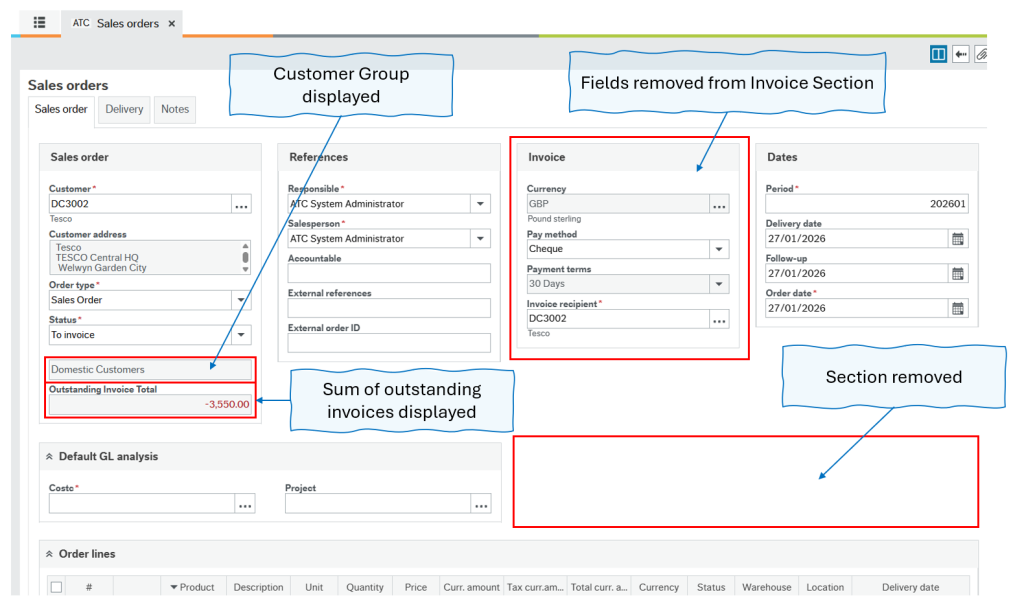Image resolution: width=1024 pixels, height=596 pixels.
Task: Switch to the Delivery tab
Action: [x=123, y=110]
